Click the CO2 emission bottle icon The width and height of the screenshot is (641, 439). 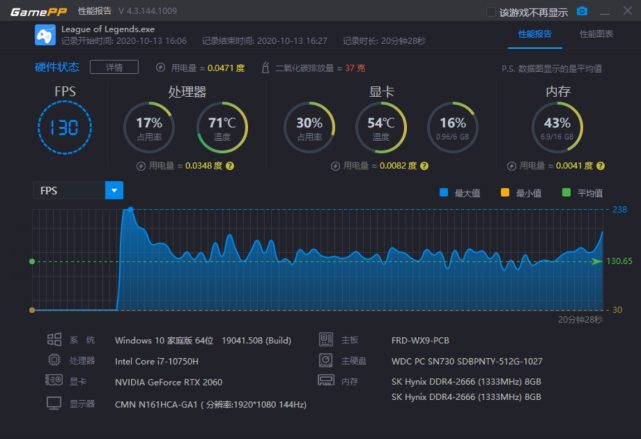265,67
